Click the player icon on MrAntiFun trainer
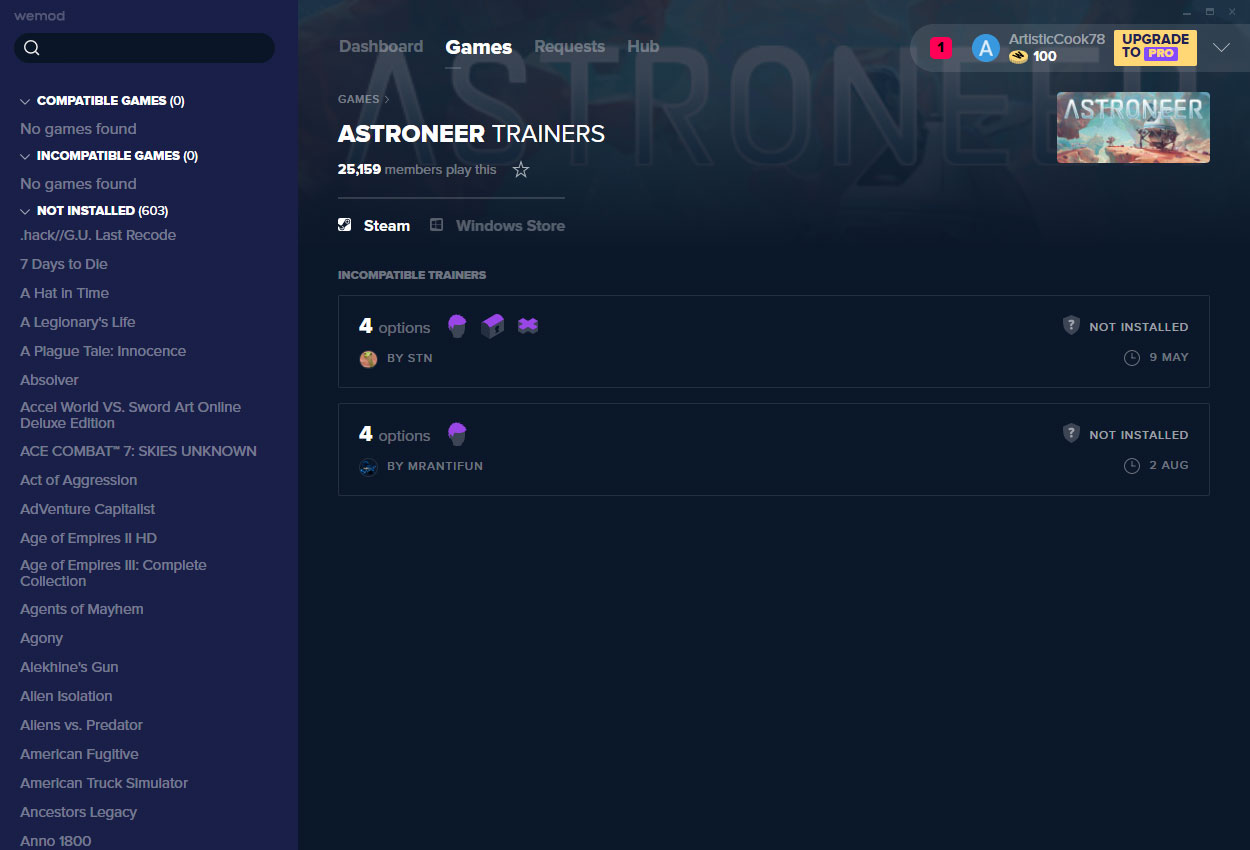The height and width of the screenshot is (850, 1250). (457, 434)
